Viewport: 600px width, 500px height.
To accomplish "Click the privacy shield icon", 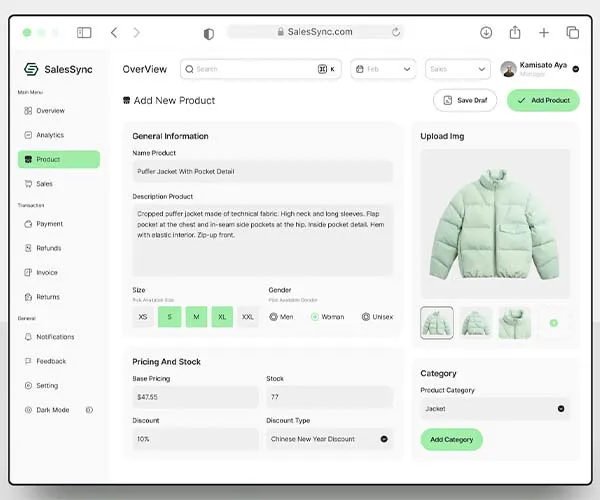I will pyautogui.click(x=209, y=34).
